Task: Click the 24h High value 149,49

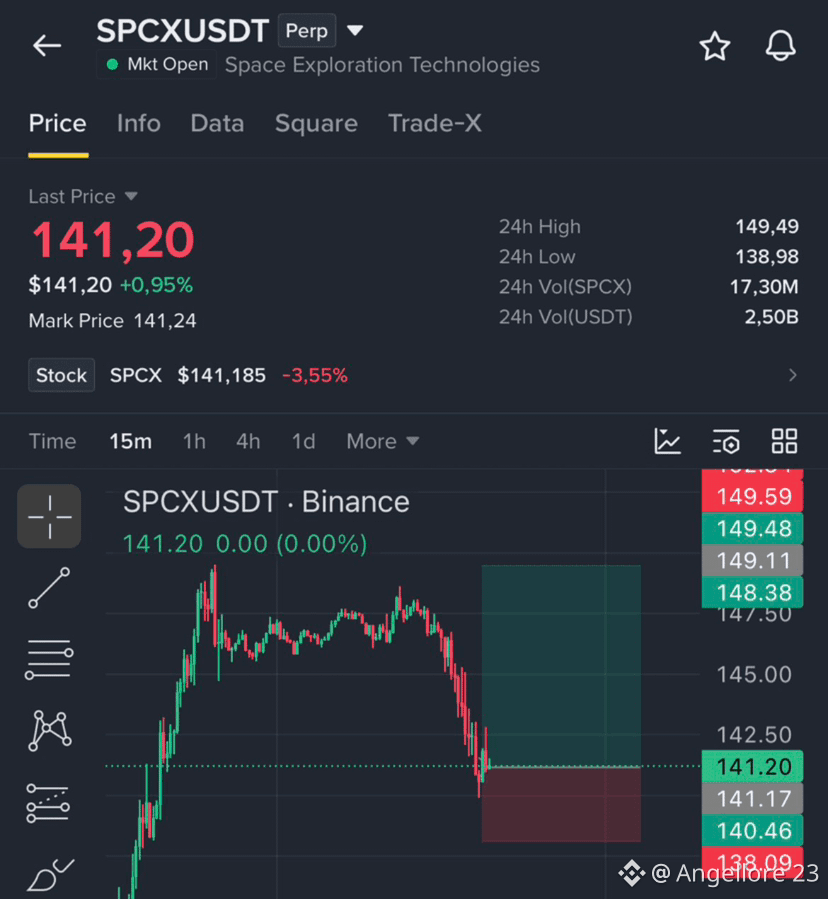Action: click(x=767, y=226)
